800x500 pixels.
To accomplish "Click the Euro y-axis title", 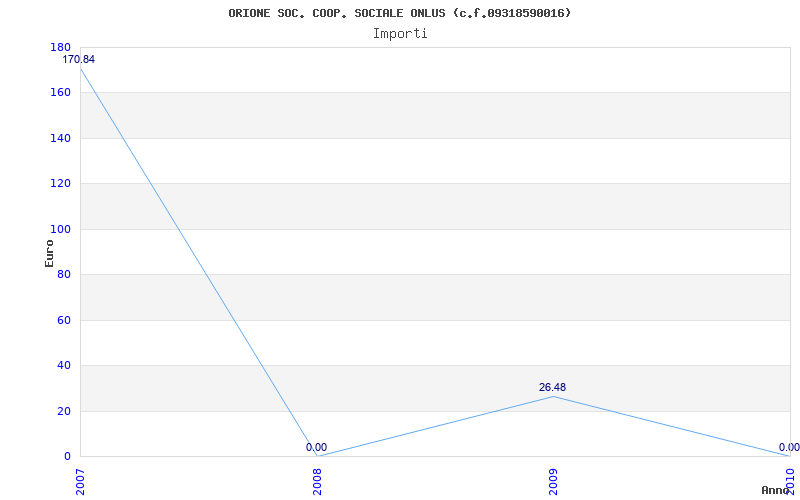I will [49, 253].
